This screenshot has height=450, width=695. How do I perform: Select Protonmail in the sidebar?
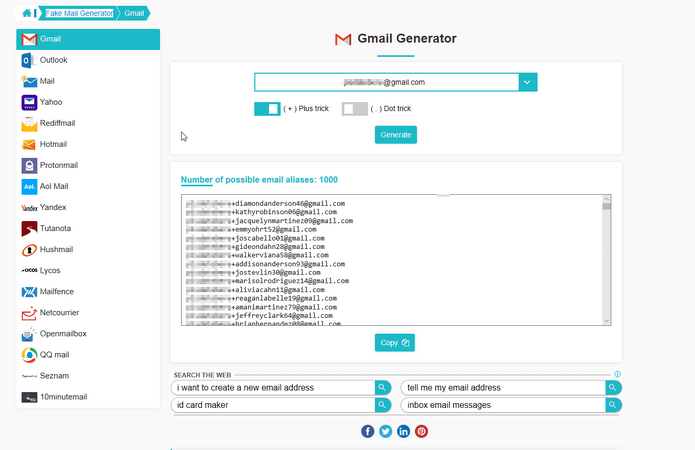coord(58,165)
